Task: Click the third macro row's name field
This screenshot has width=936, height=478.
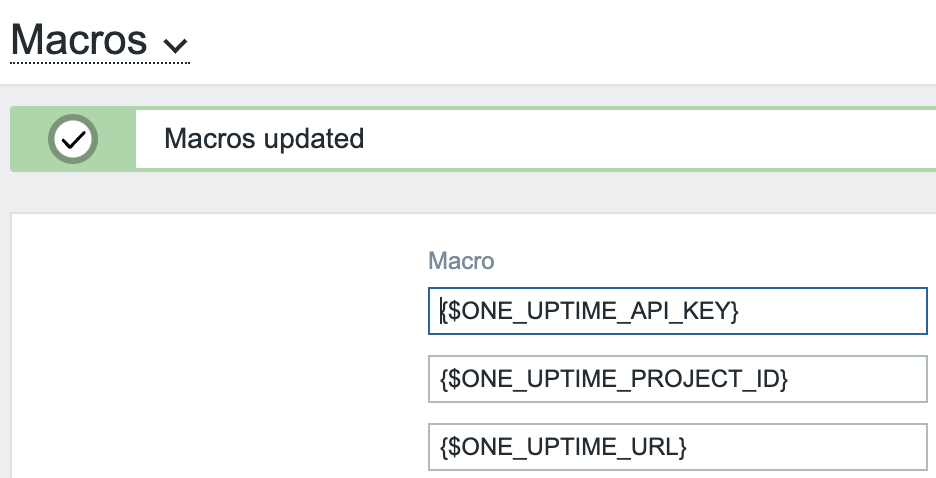Action: pyautogui.click(x=677, y=447)
